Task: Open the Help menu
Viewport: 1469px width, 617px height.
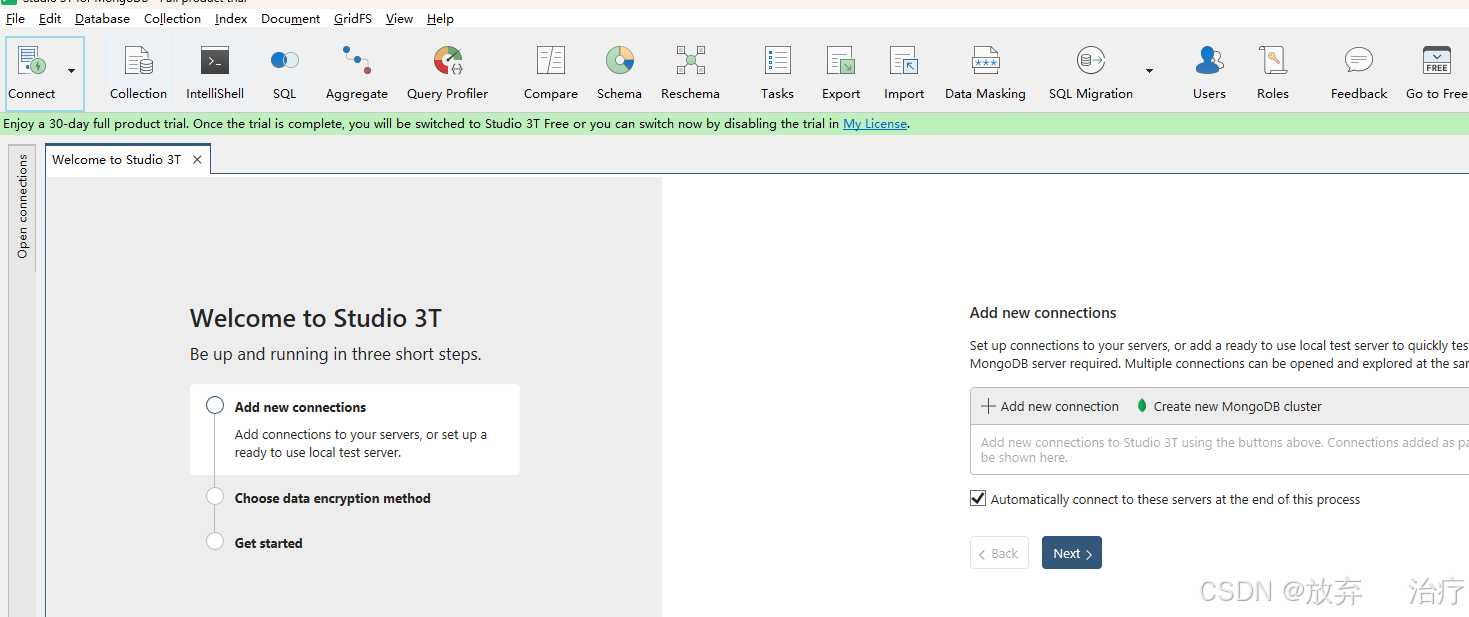Action: [x=440, y=18]
